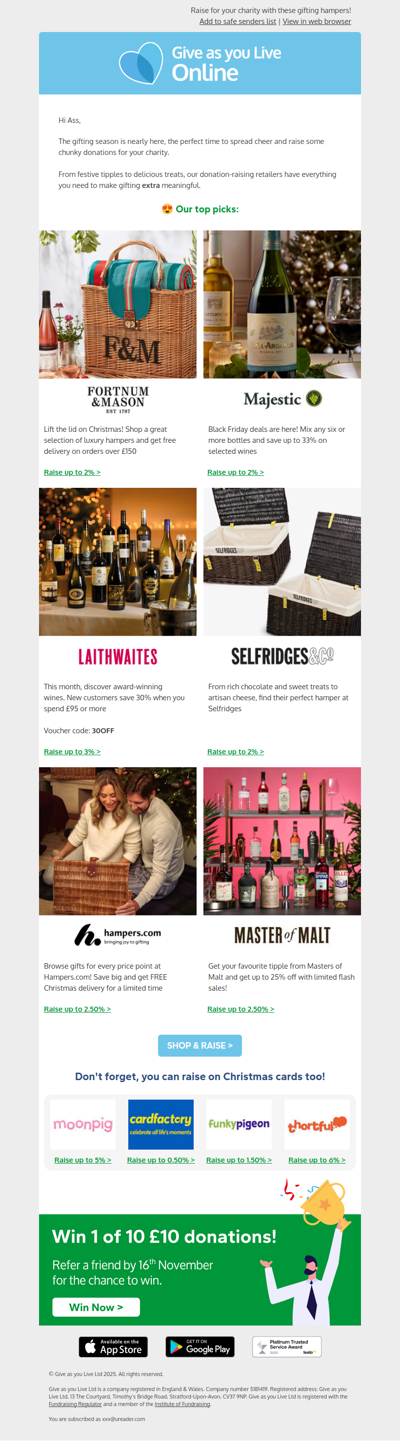Image resolution: width=400 pixels, height=1441 pixels.
Task: Open the hampers.com logo
Action: (x=118, y=935)
